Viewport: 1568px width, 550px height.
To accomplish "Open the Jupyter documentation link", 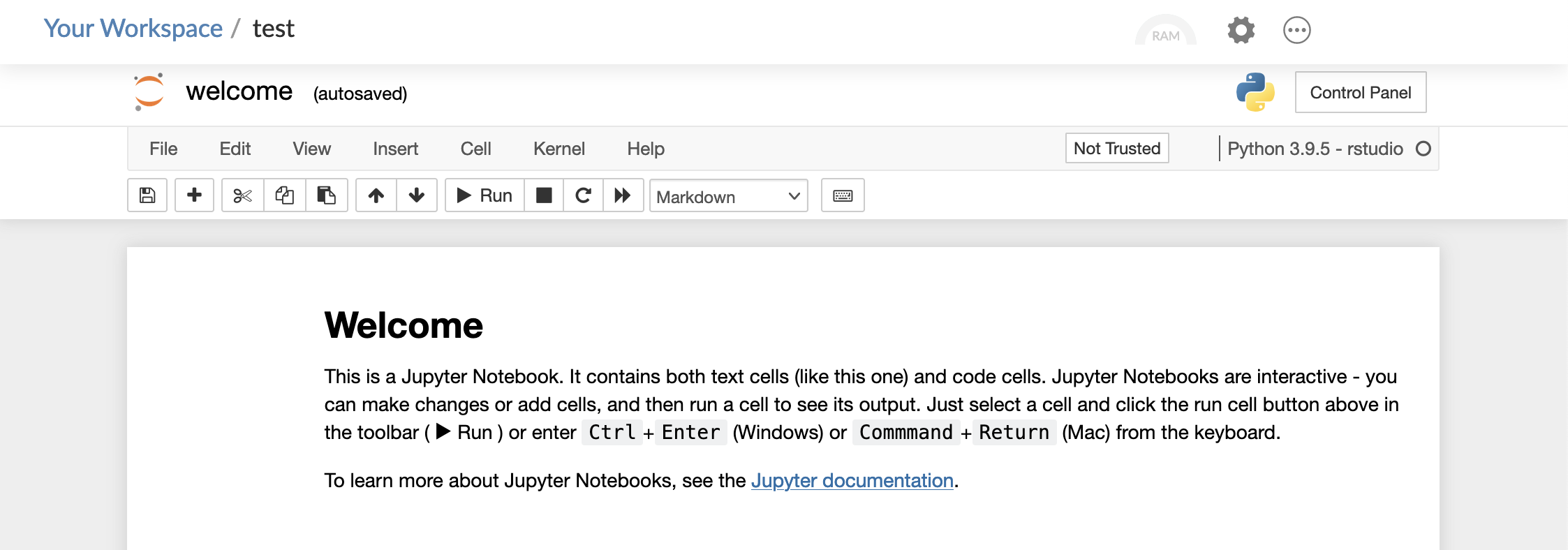I will pos(852,480).
